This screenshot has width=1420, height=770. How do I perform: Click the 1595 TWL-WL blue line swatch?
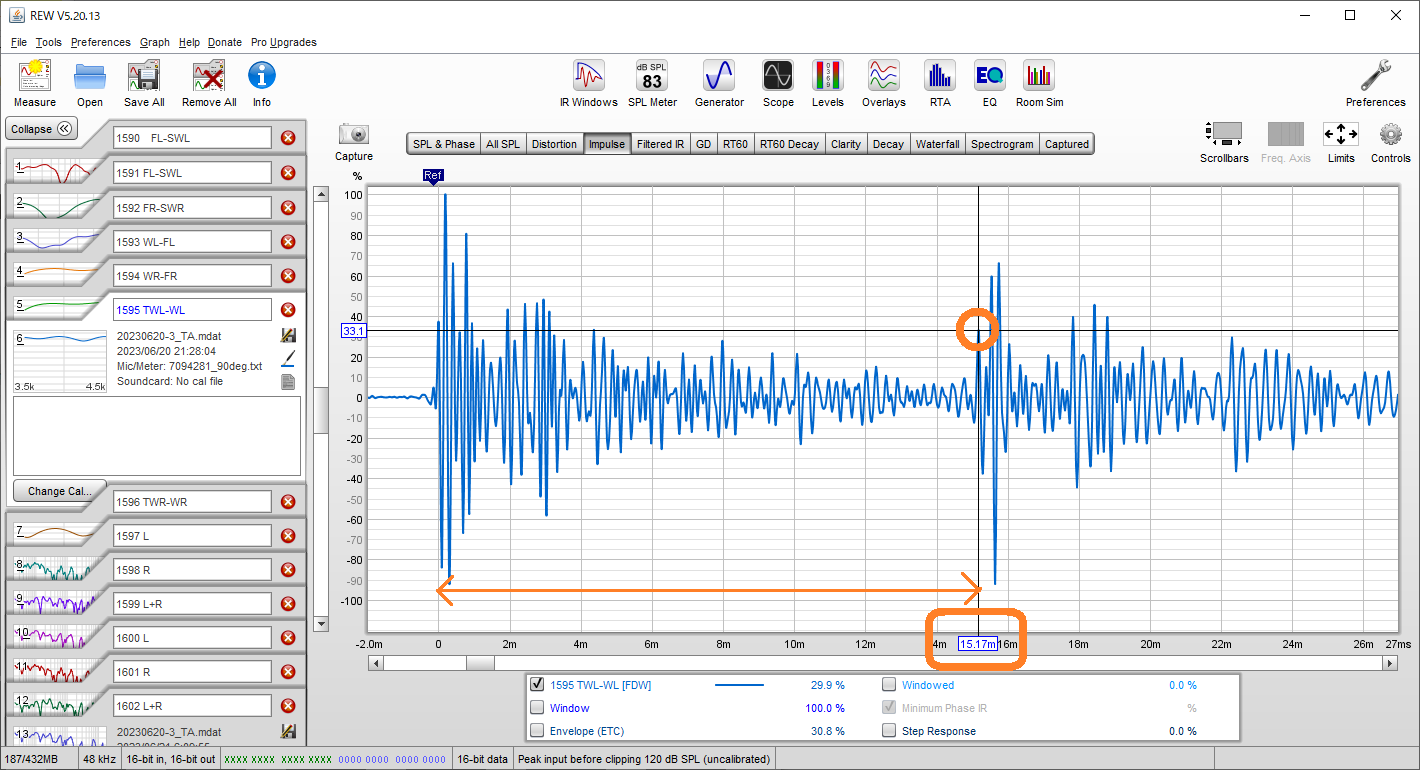(x=739, y=685)
